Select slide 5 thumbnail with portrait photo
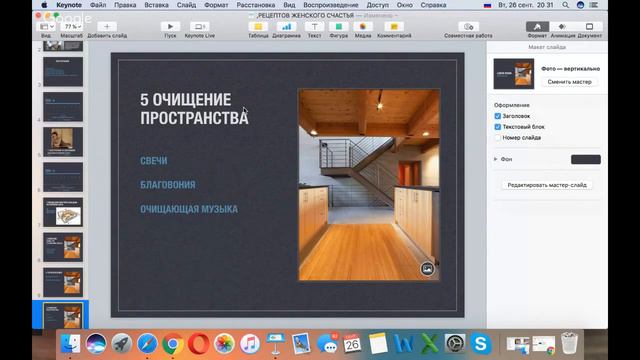Viewport: 640px width, 360px height. coord(63,142)
